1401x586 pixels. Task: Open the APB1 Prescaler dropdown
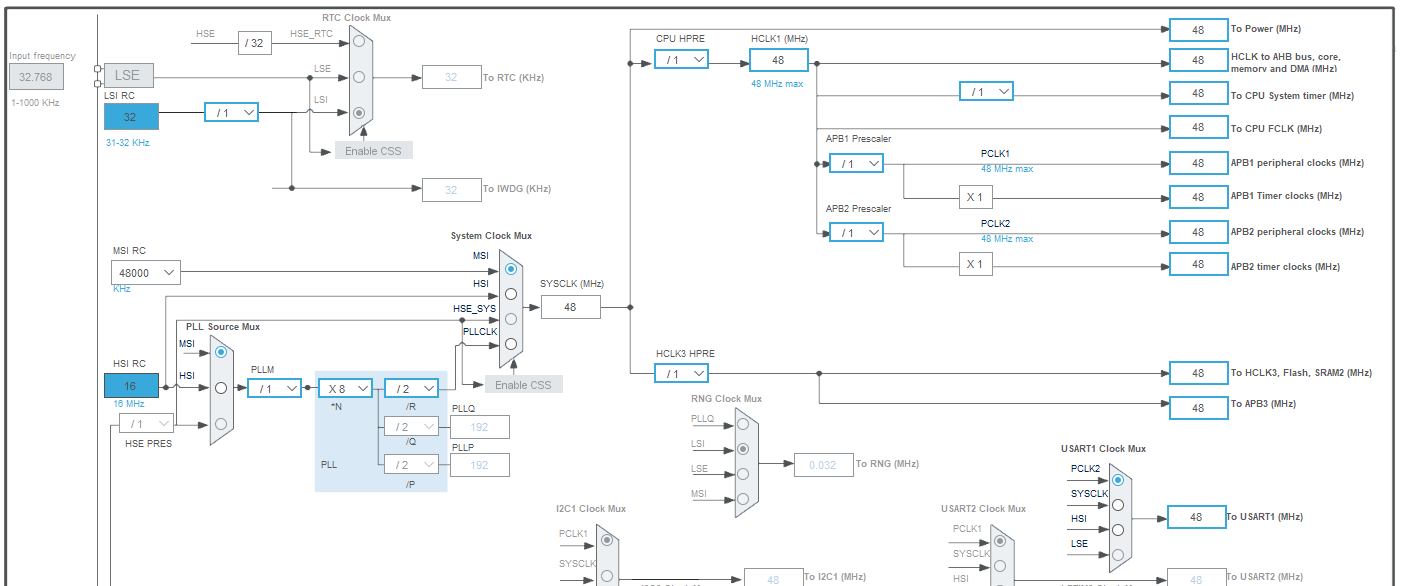point(856,161)
